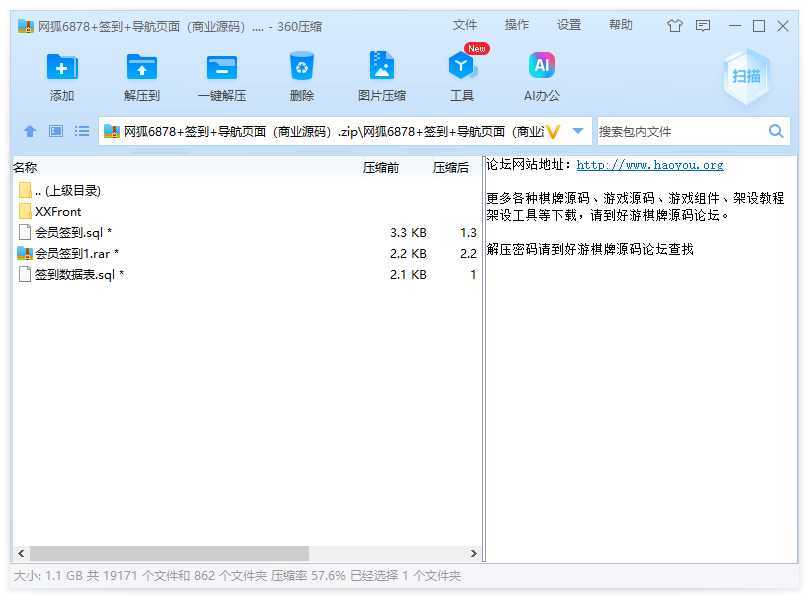The height and width of the screenshot is (598, 809).
Task: Switch to the list view mode icon
Action: tap(82, 131)
